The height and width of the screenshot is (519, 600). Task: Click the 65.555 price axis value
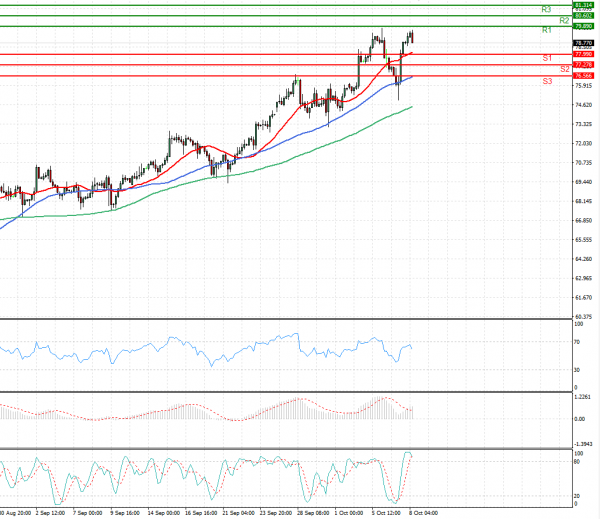pos(584,240)
